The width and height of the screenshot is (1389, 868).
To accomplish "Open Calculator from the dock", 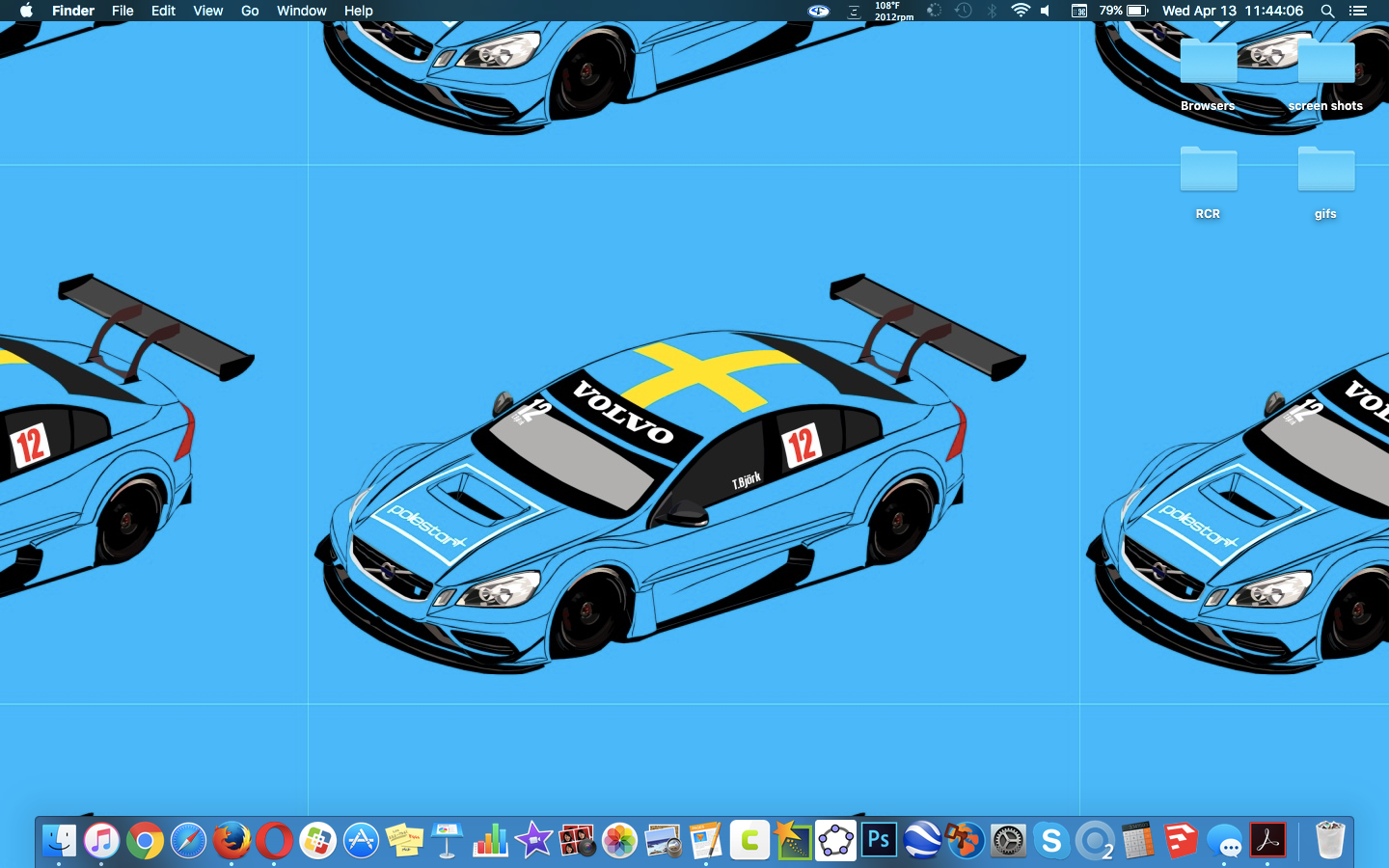I will (x=1138, y=841).
